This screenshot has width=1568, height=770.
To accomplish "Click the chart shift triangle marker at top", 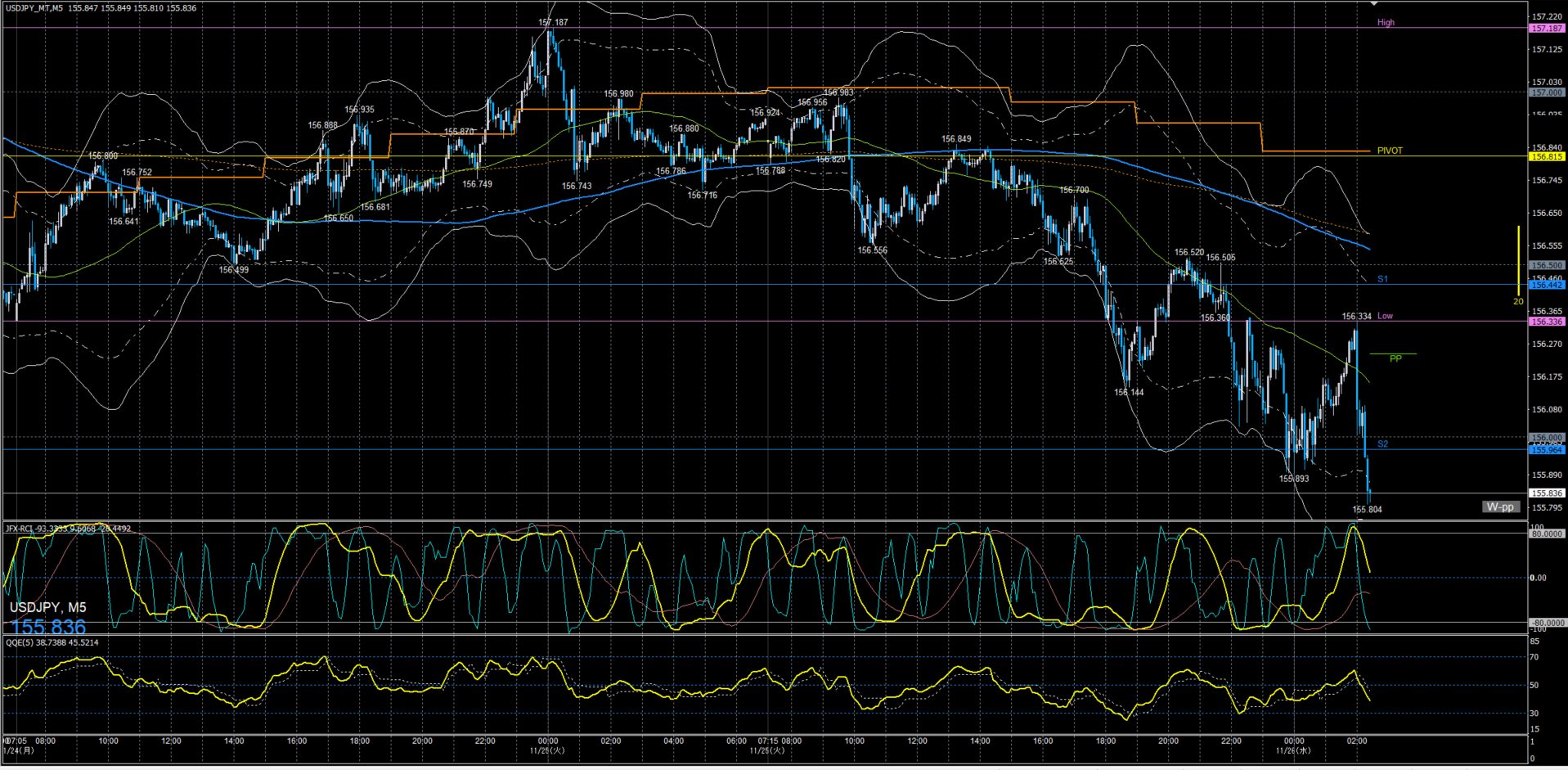I will [x=1375, y=4].
